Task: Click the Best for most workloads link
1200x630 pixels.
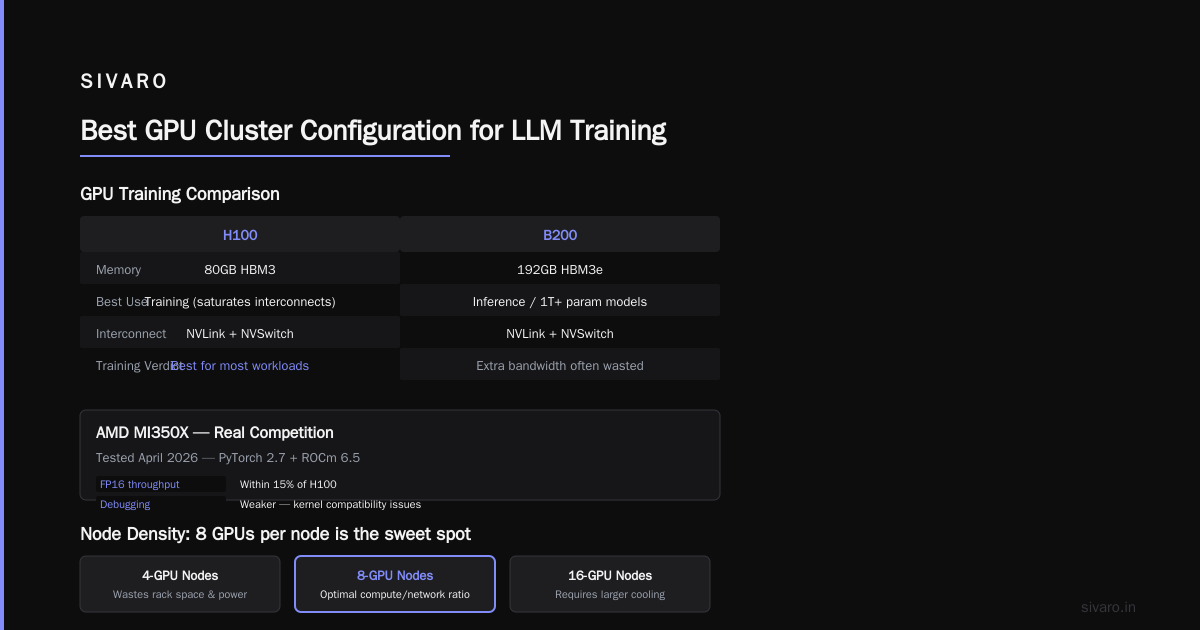Action: (240, 366)
